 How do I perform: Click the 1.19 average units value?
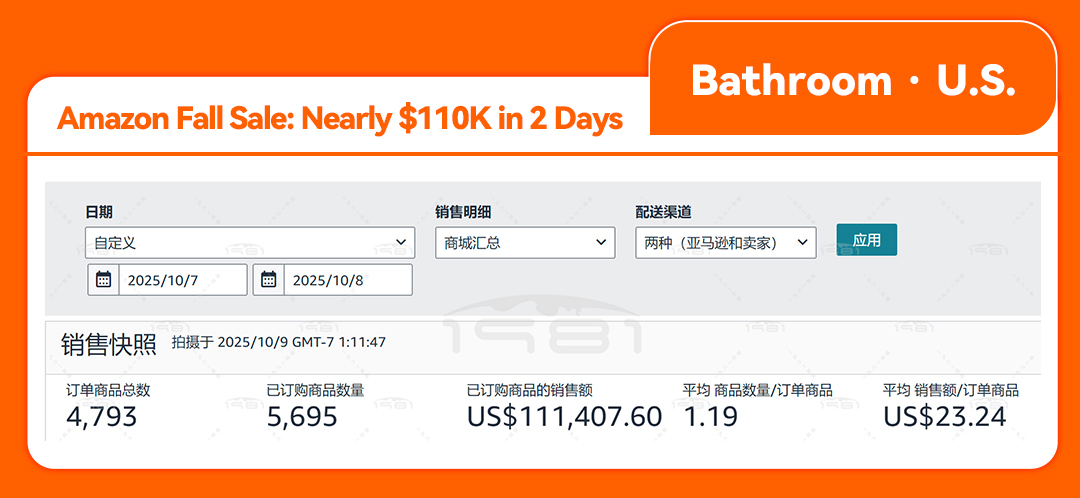tap(710, 416)
